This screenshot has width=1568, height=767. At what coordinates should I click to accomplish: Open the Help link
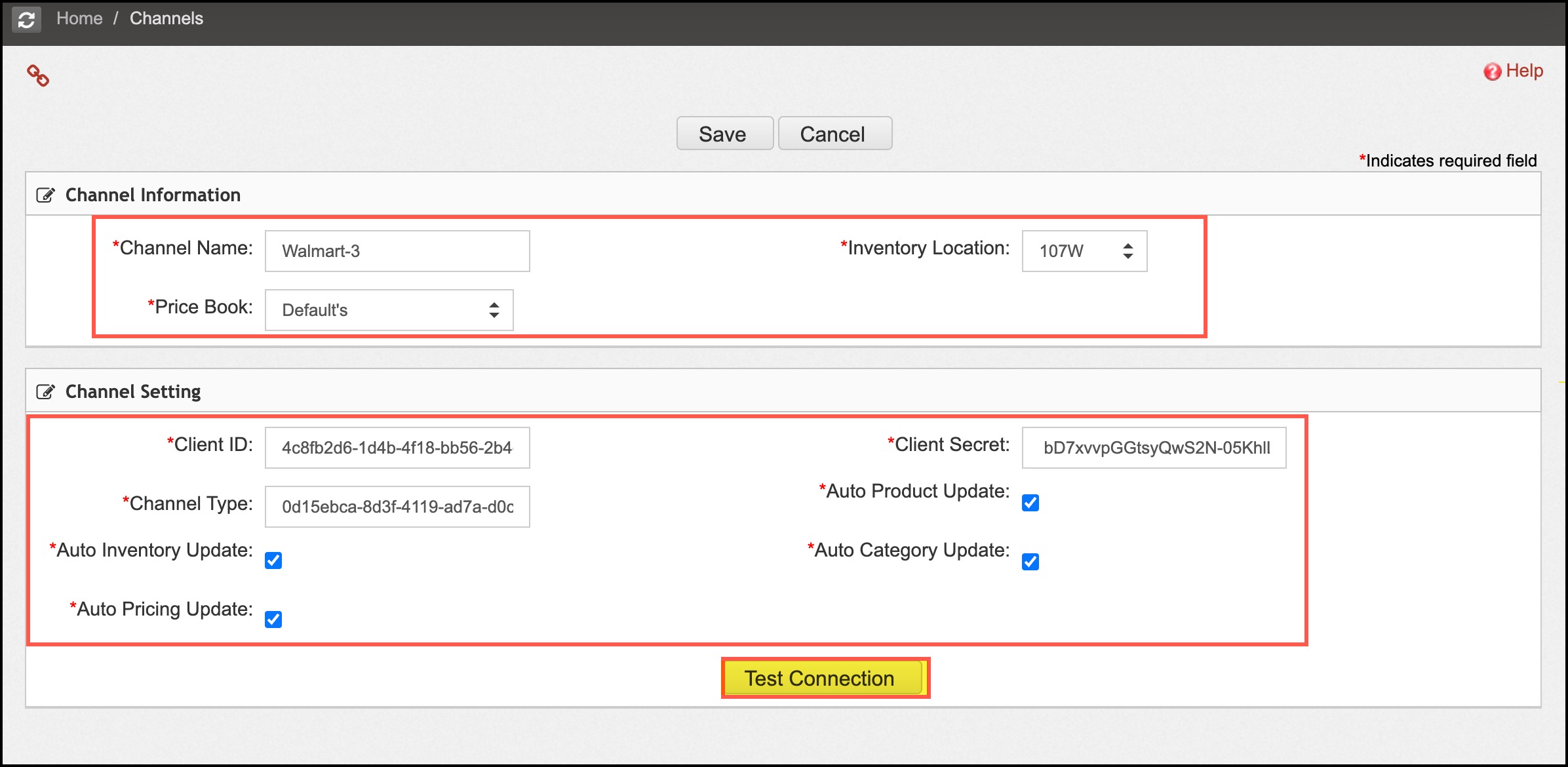[1524, 71]
